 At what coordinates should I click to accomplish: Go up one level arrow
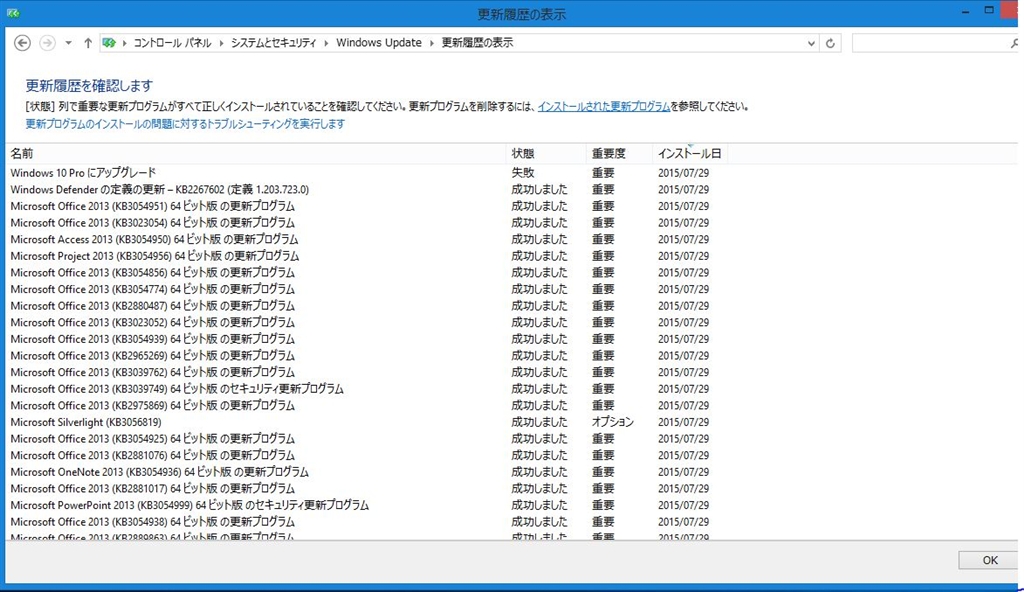pos(88,43)
